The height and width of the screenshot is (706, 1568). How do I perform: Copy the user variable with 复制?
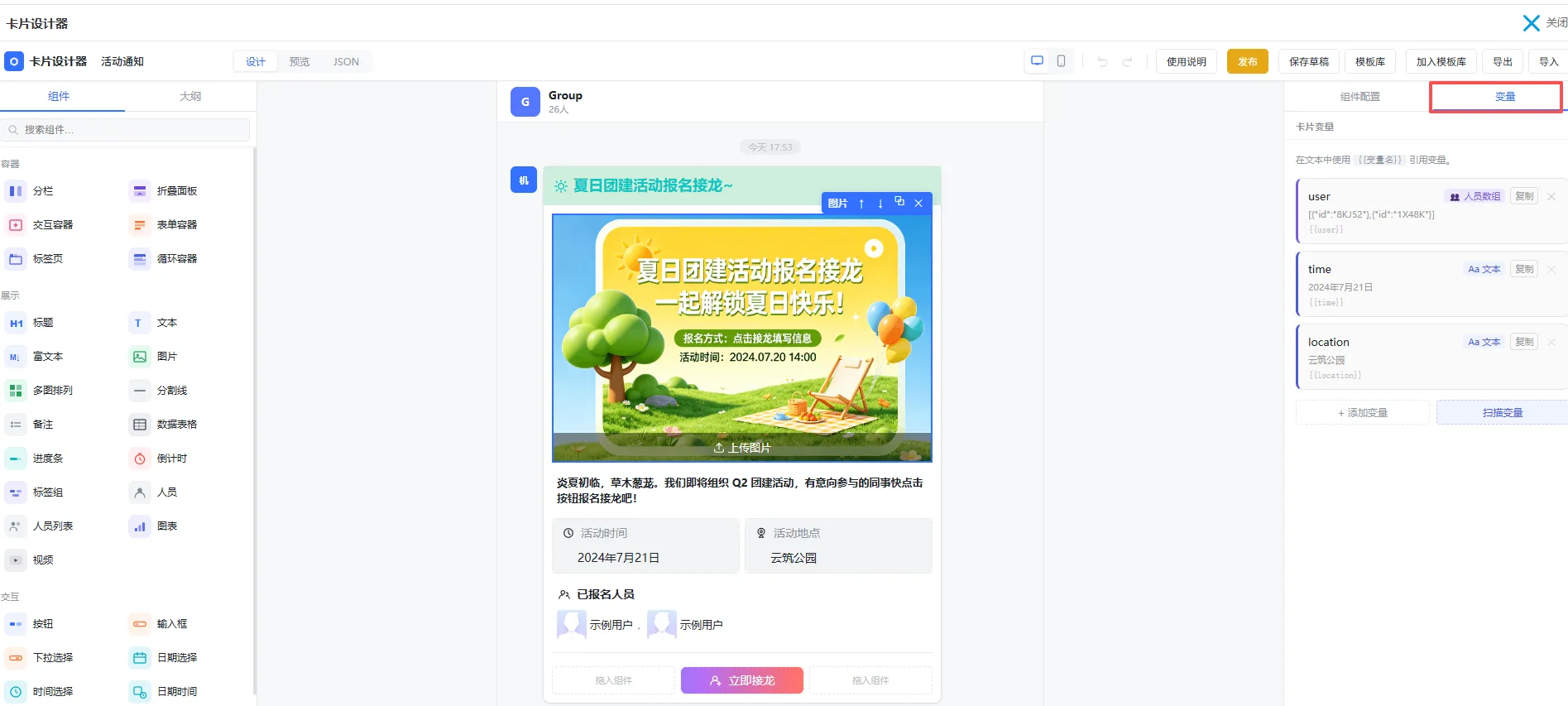[1524, 196]
